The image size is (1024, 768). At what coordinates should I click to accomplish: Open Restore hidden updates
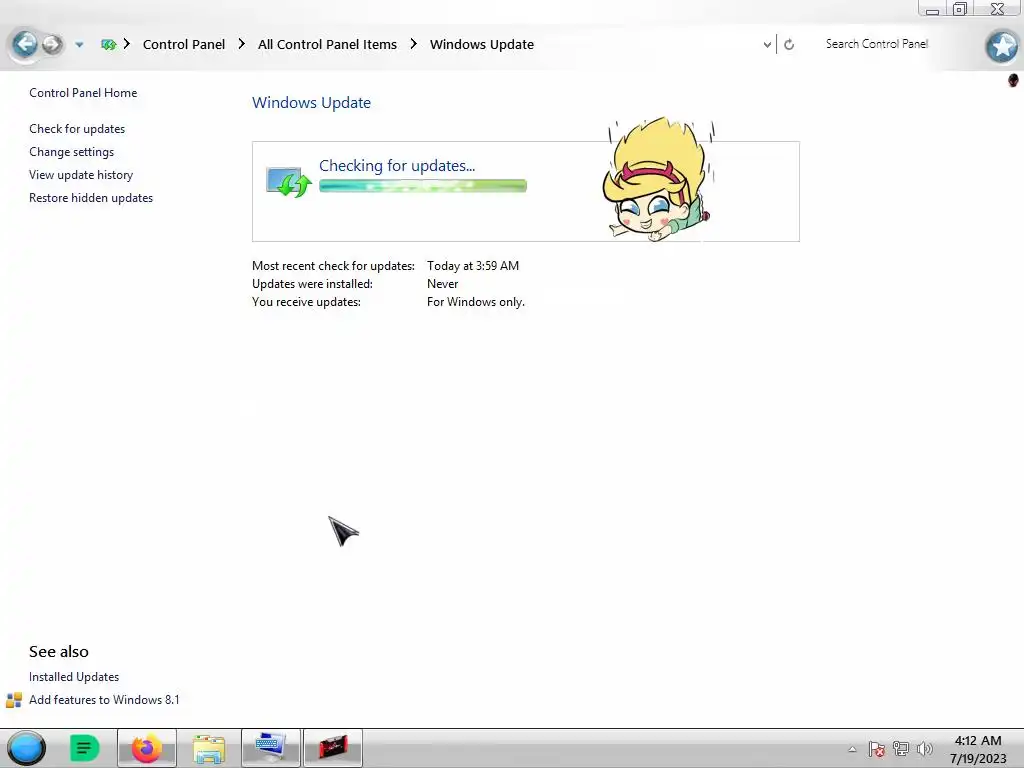(x=91, y=197)
